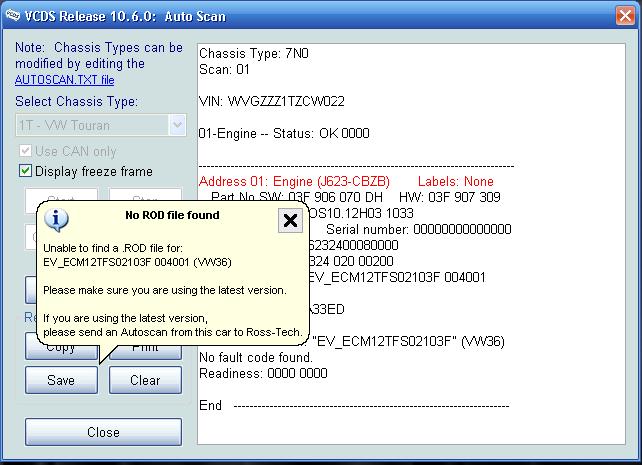Click the Scan: 01 line
This screenshot has height=465, width=642.
[x=224, y=69]
